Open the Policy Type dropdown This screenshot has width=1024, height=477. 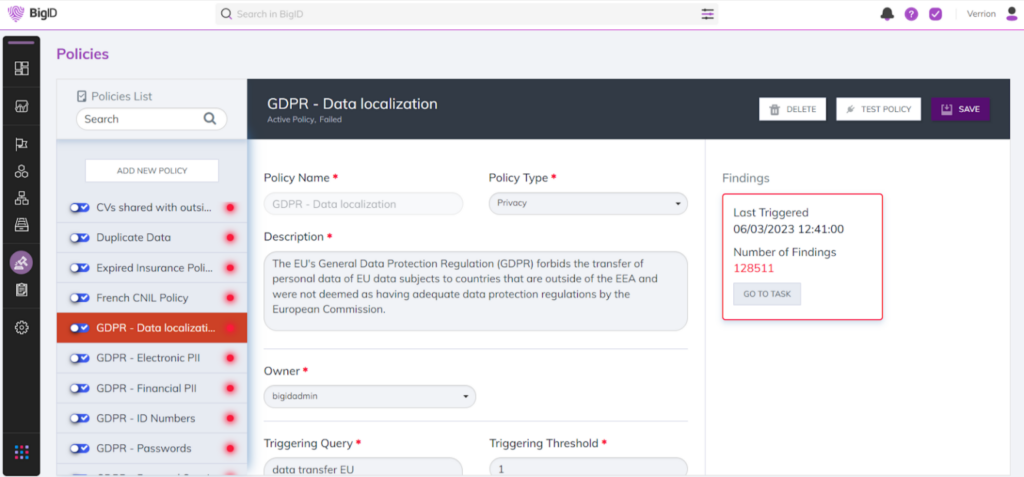[x=588, y=204]
